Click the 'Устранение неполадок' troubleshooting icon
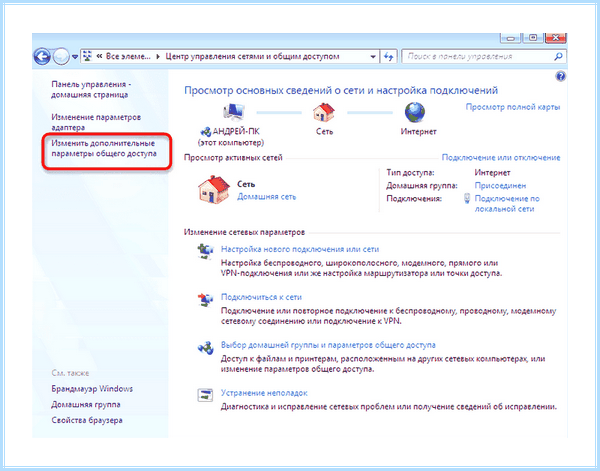600x471 pixels. tap(205, 395)
